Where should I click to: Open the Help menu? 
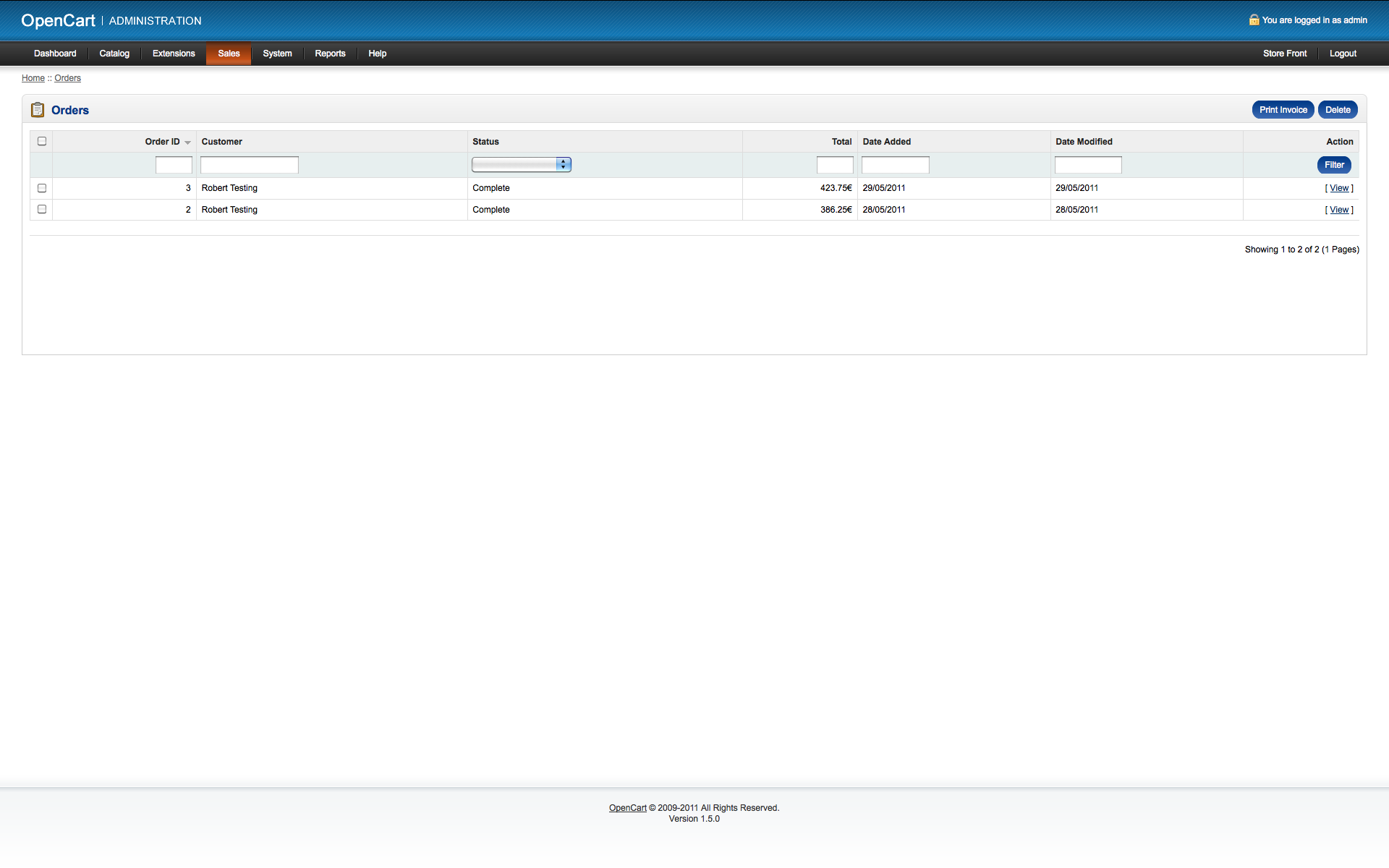(377, 54)
